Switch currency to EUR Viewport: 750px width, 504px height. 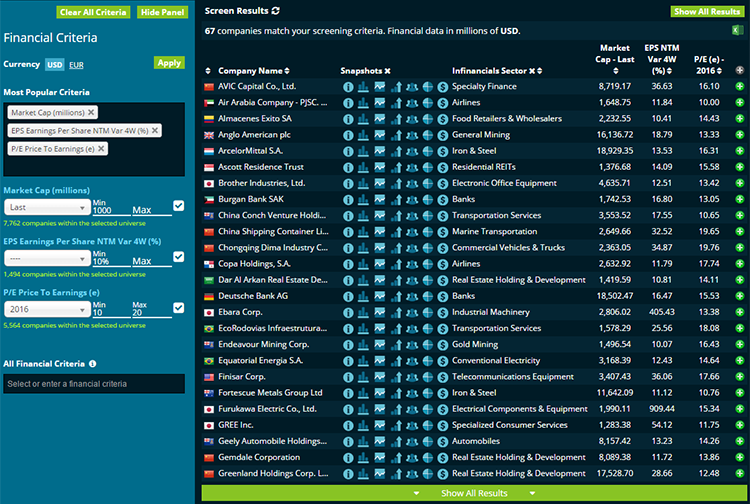click(76, 65)
